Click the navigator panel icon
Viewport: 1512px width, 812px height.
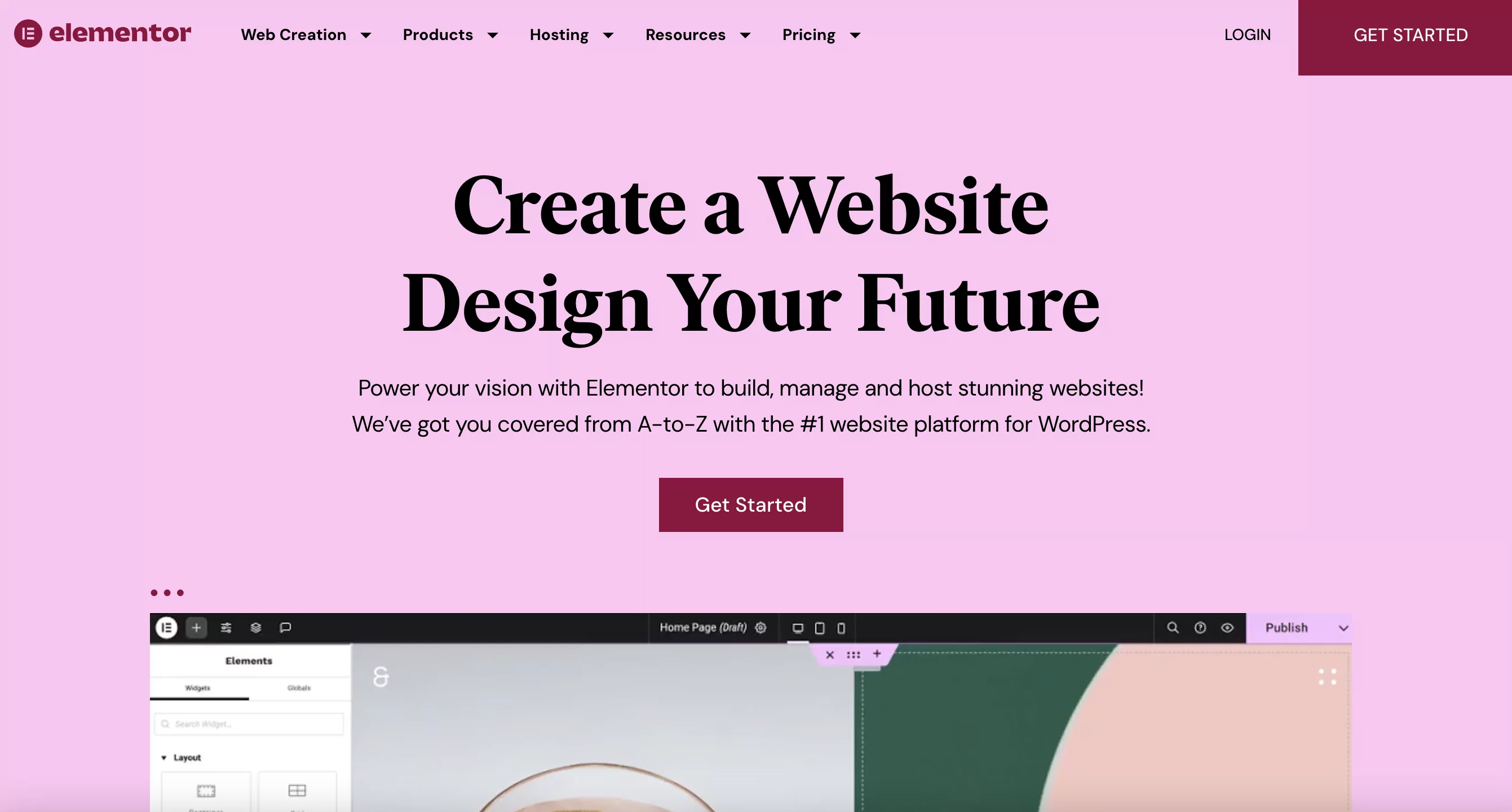[257, 627]
